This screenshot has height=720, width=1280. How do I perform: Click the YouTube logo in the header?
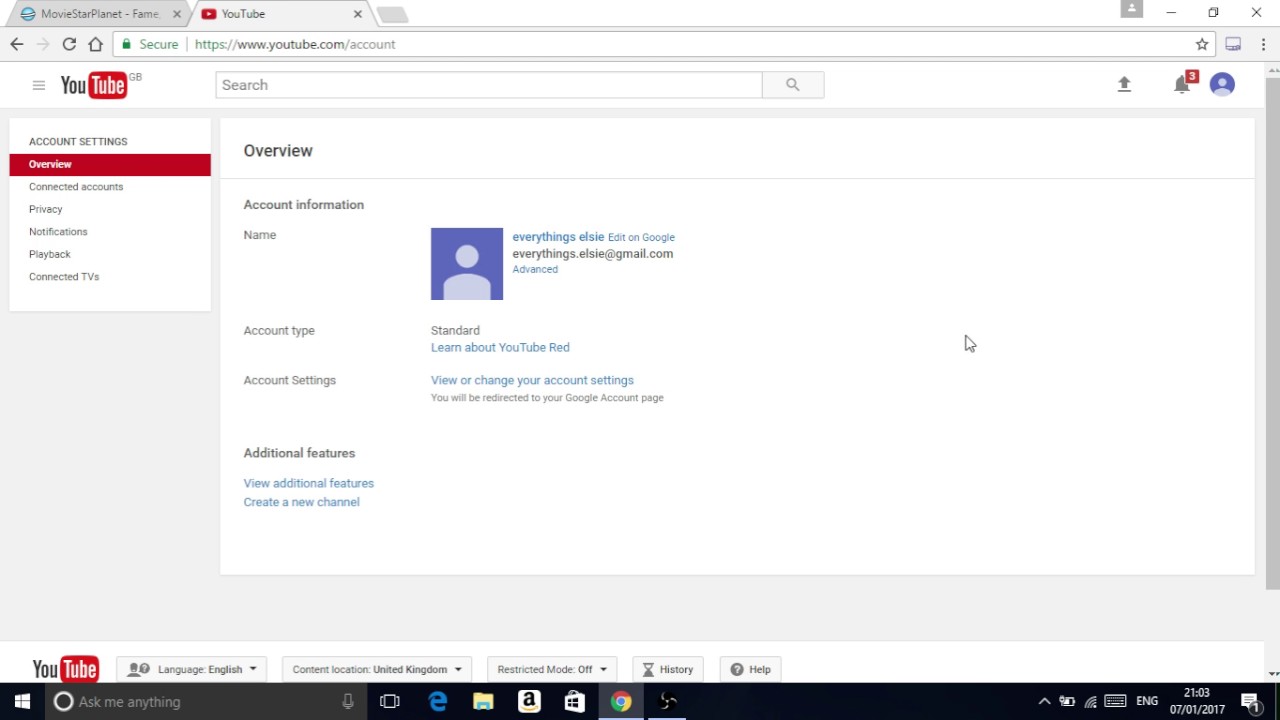94,85
